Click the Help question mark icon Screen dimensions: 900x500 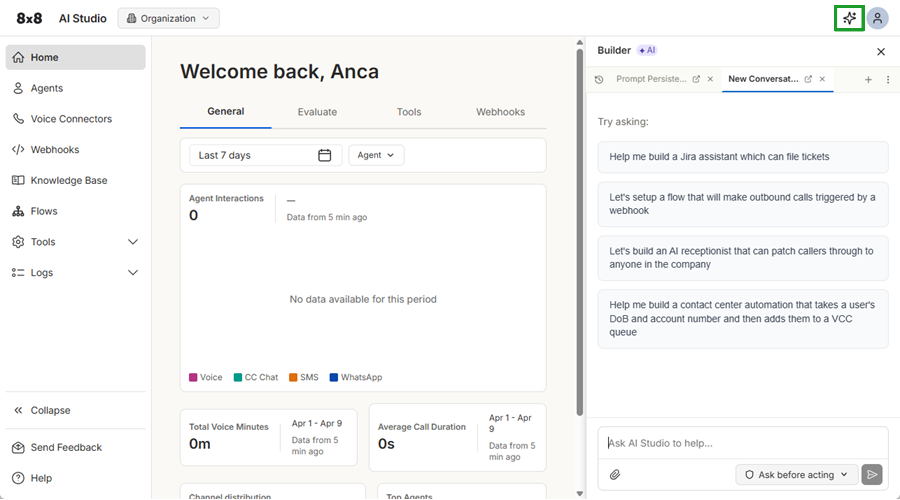[18, 478]
